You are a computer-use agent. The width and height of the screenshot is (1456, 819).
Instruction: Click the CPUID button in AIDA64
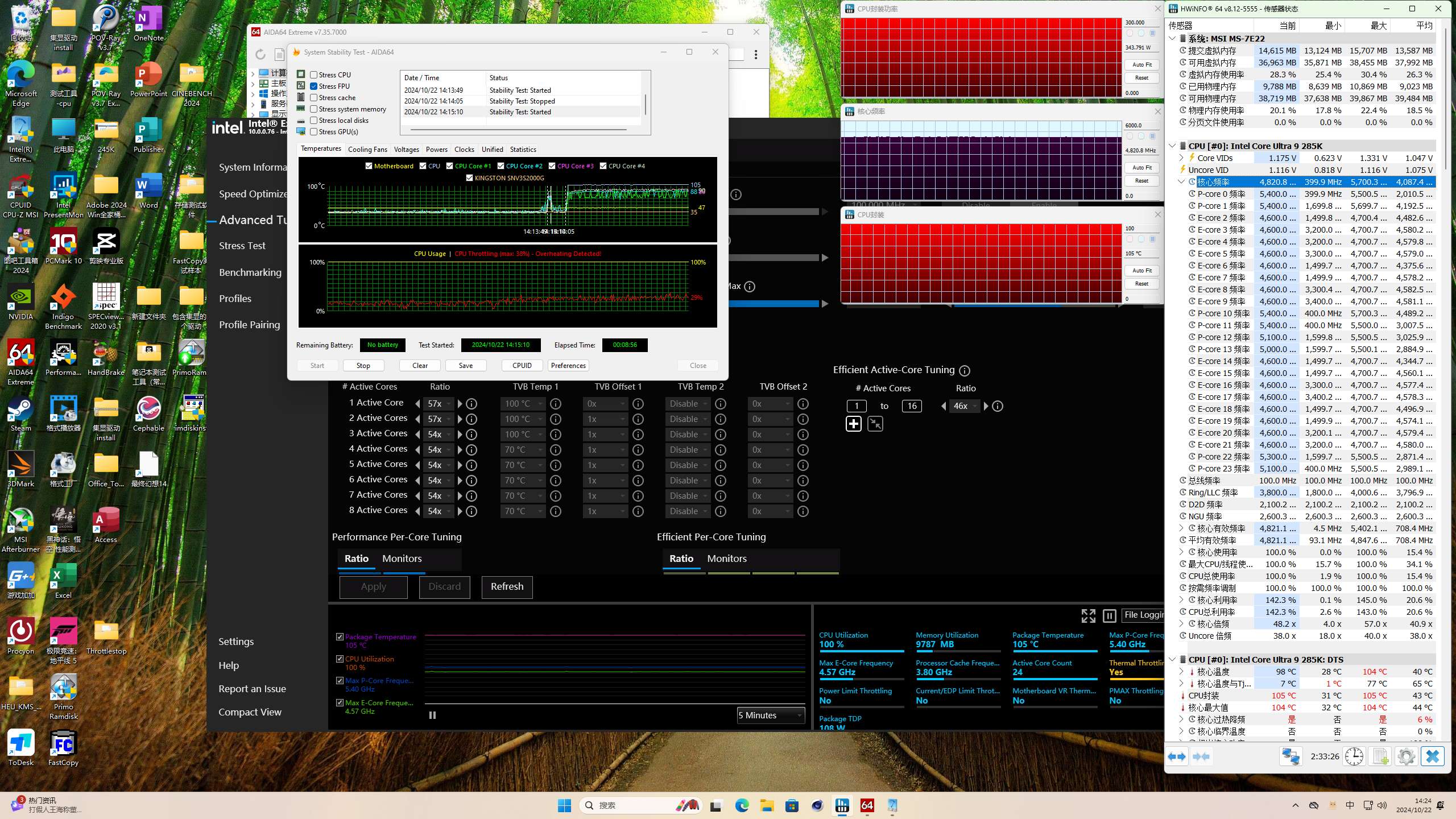(522, 366)
